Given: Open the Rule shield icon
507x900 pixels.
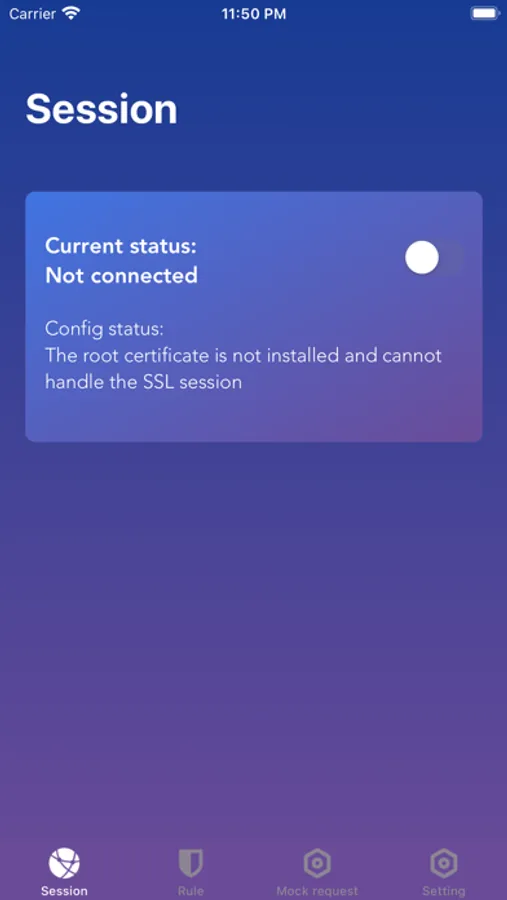Looking at the screenshot, I should [x=191, y=863].
